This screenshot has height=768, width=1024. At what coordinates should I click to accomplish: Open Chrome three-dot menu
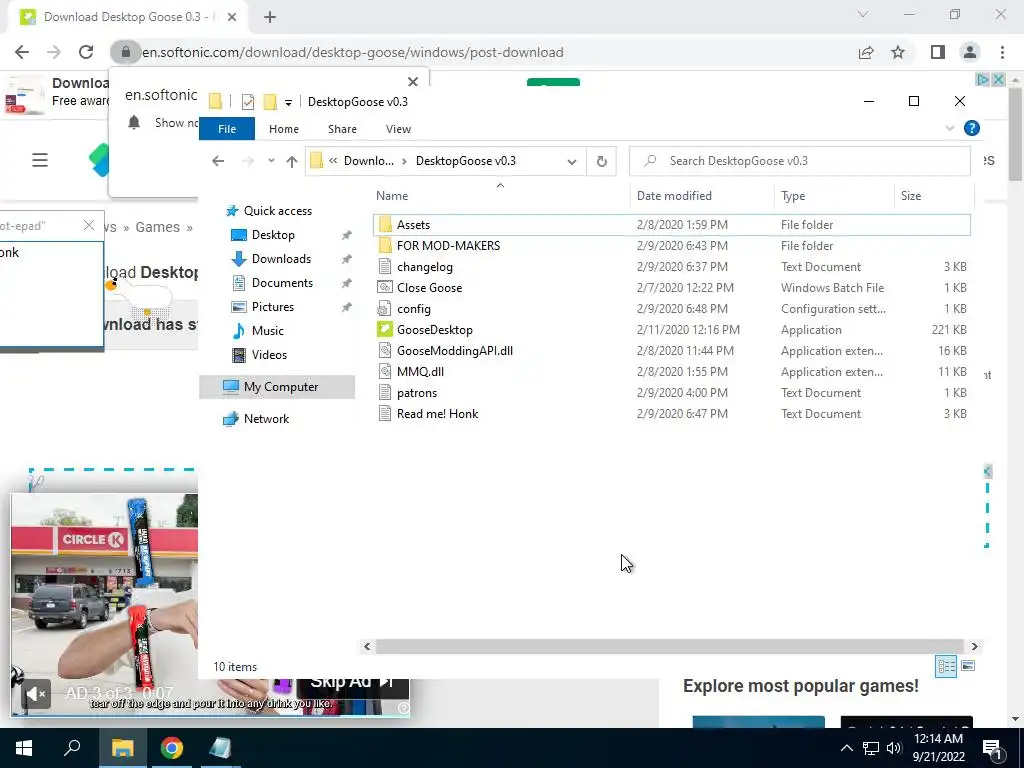pos(1002,52)
